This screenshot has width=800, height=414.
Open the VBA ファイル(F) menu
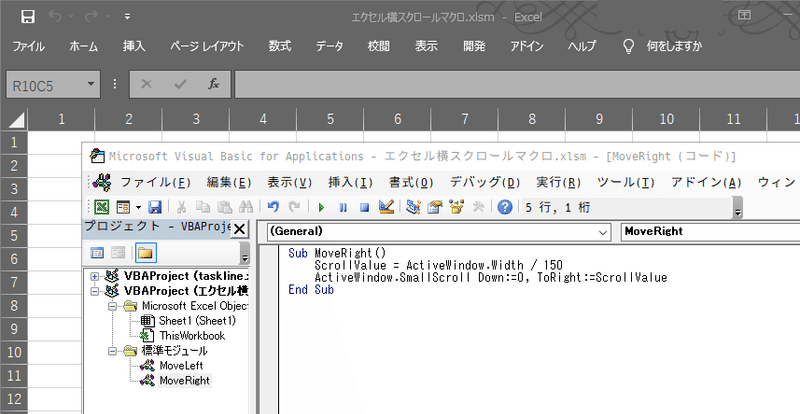tap(155, 182)
